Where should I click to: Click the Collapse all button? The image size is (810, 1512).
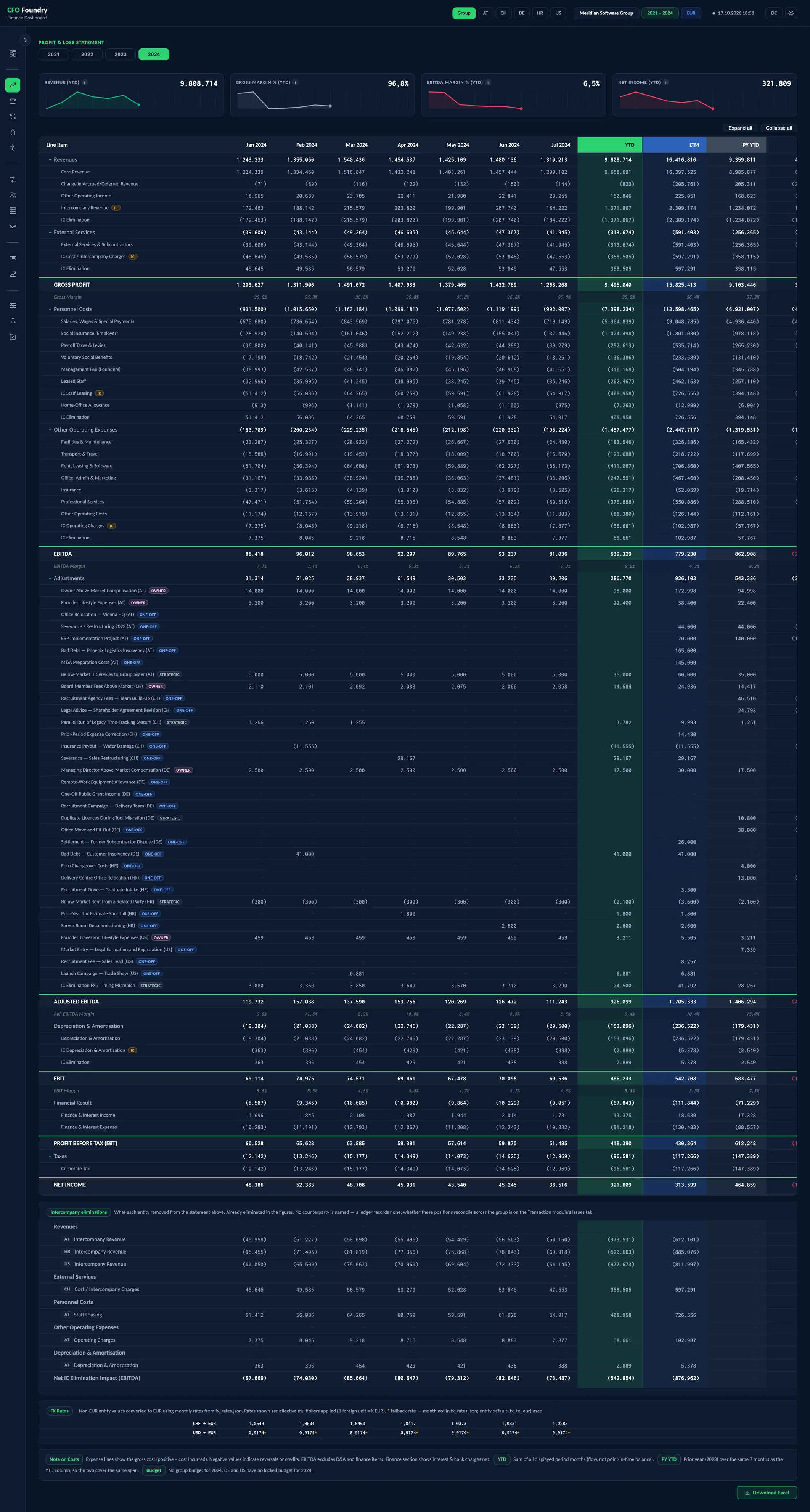(778, 128)
